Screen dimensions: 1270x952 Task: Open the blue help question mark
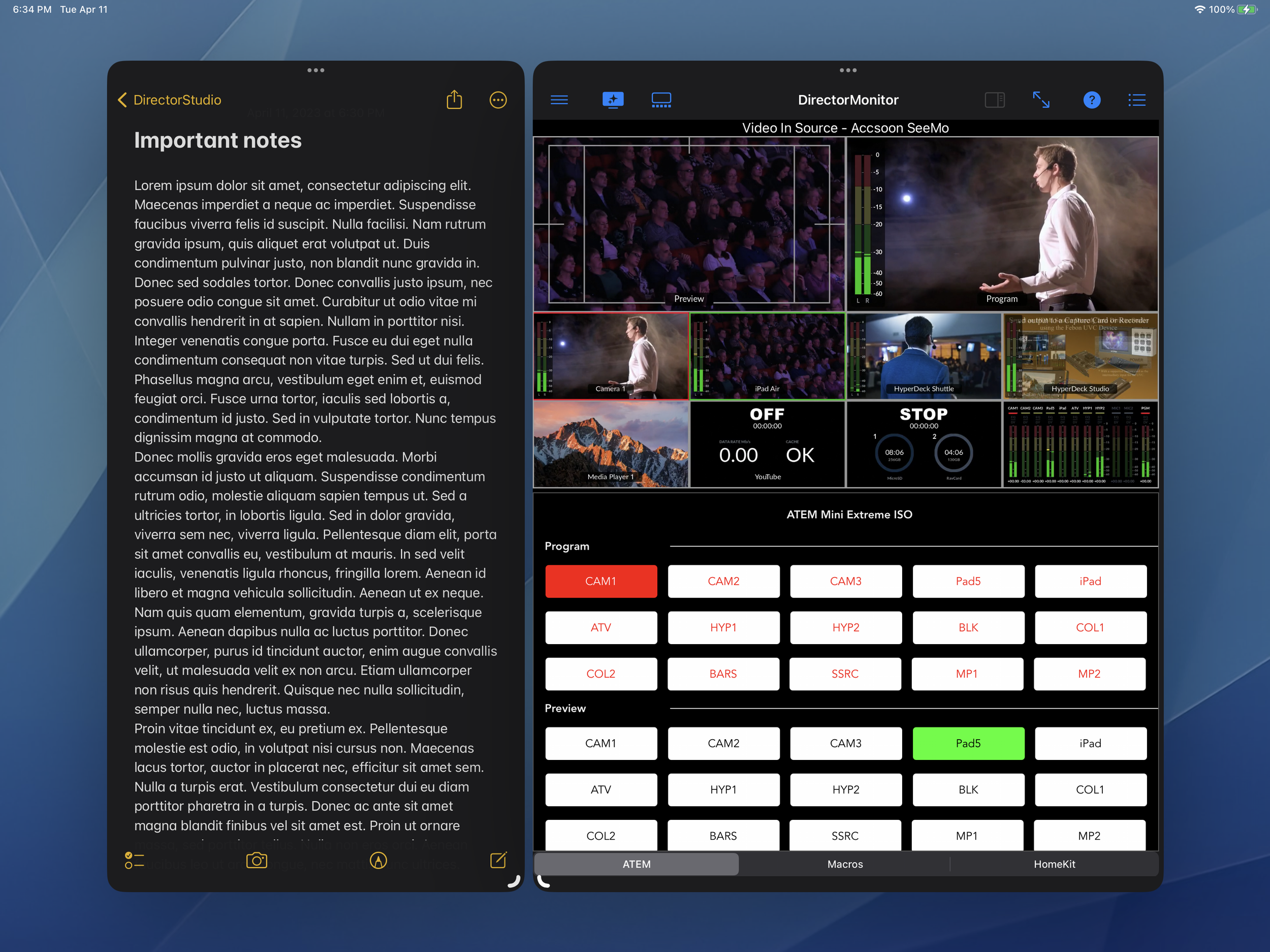click(1092, 100)
